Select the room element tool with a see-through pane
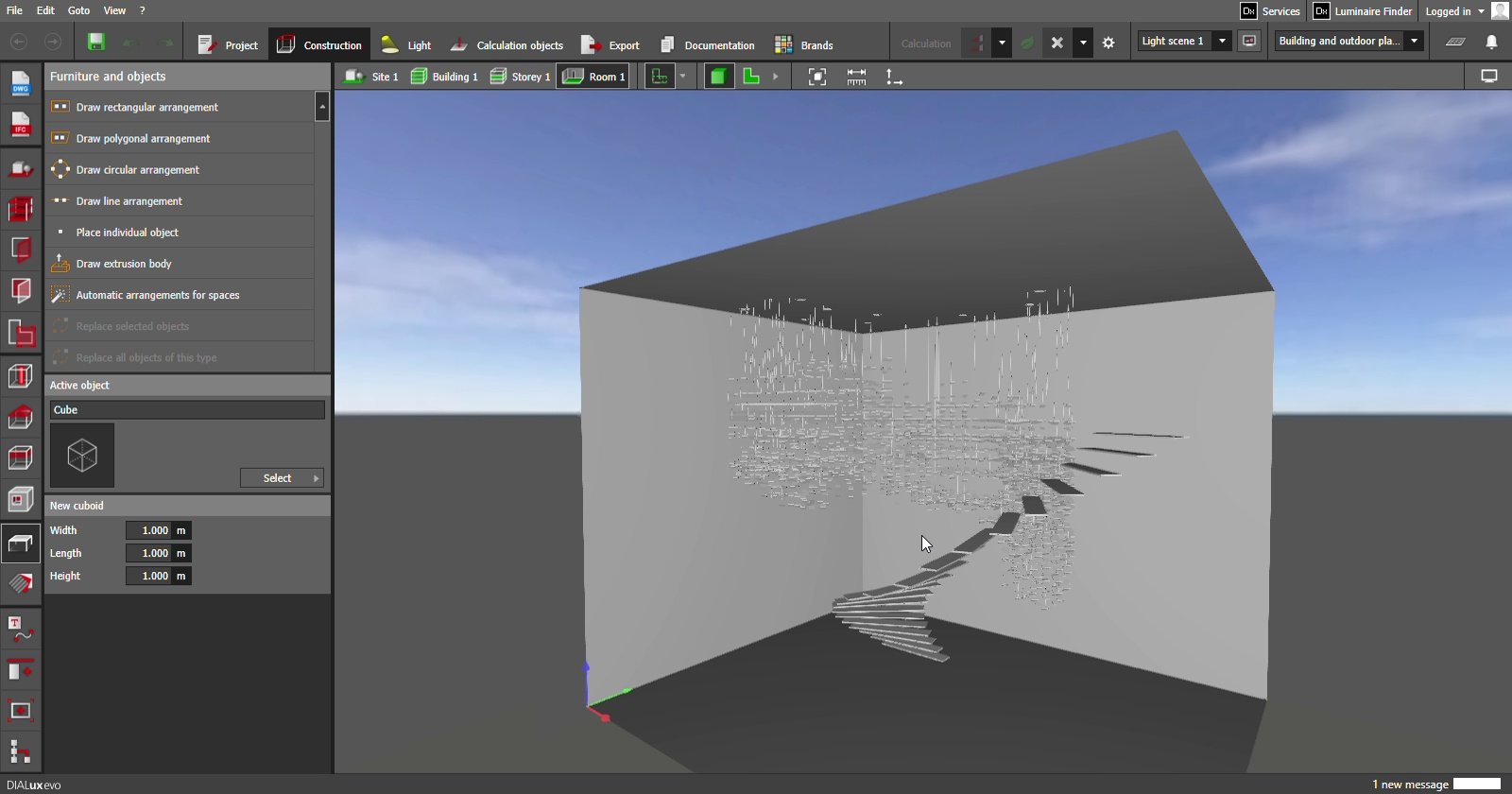The height and width of the screenshot is (794, 1512). (20, 290)
